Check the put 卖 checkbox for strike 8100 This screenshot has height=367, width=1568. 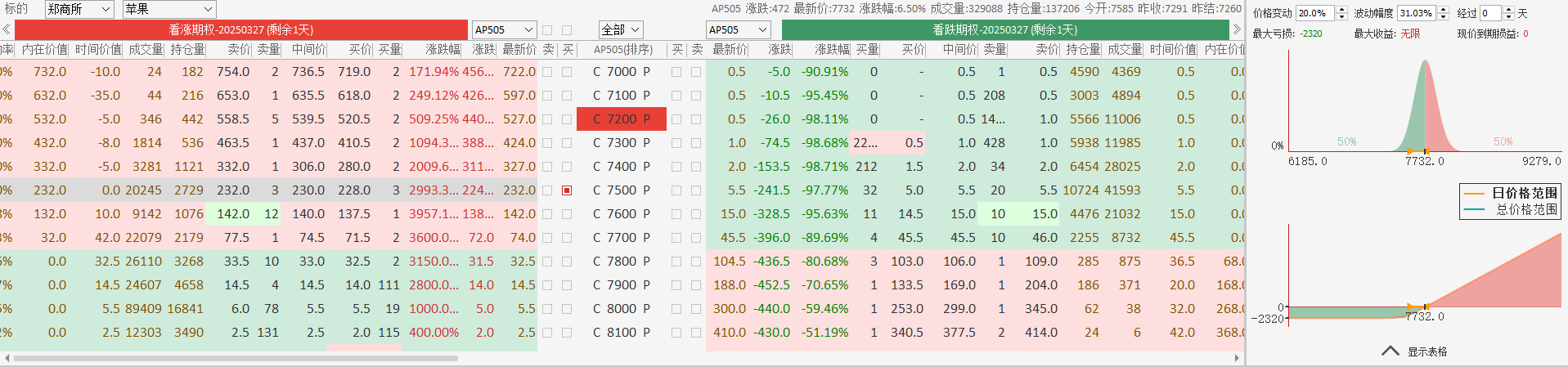point(696,333)
